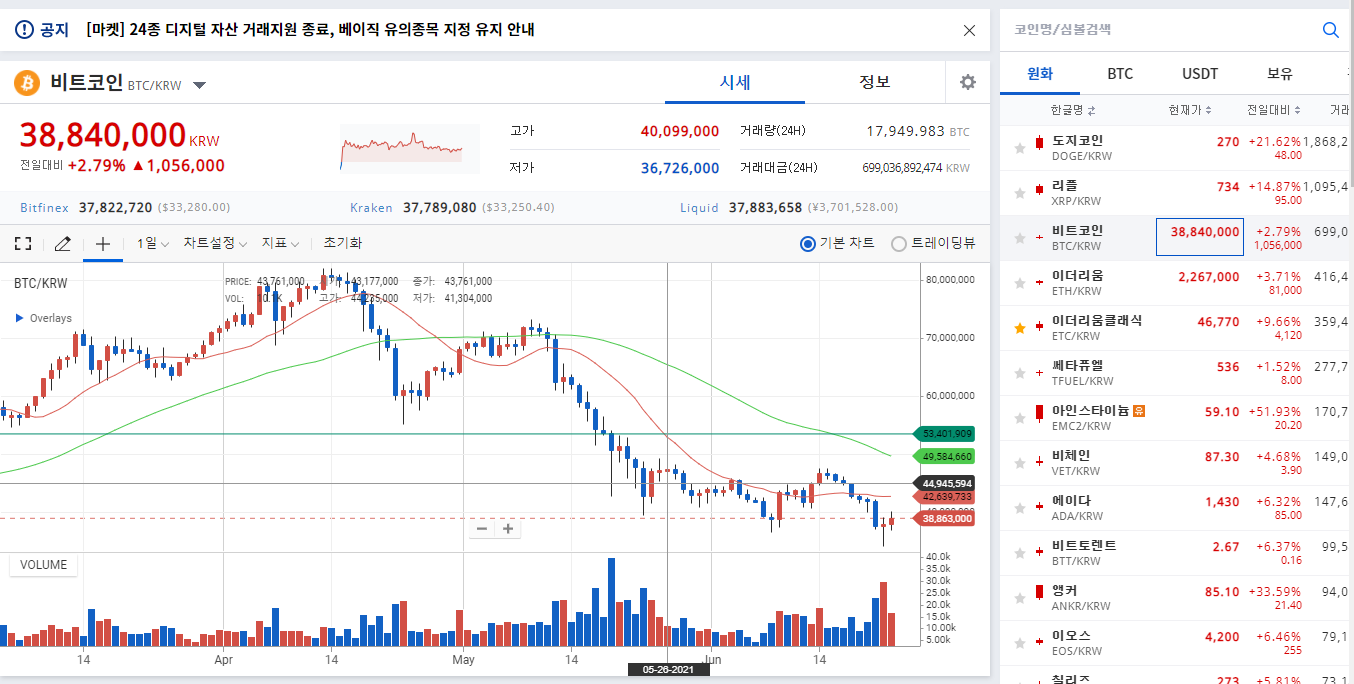
Task: Click the 05-26-2021 date marker
Action: click(x=668, y=670)
